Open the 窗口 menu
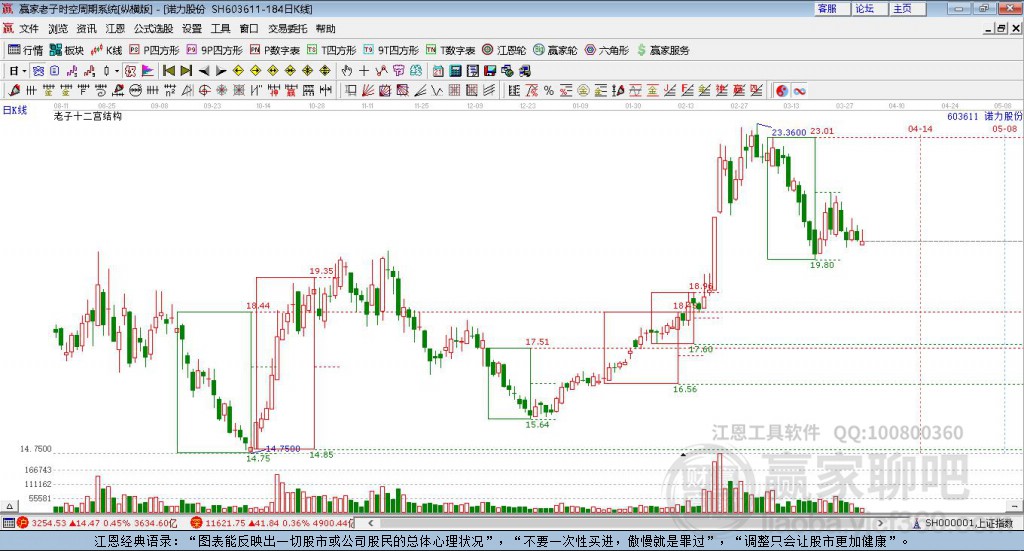 pos(249,29)
